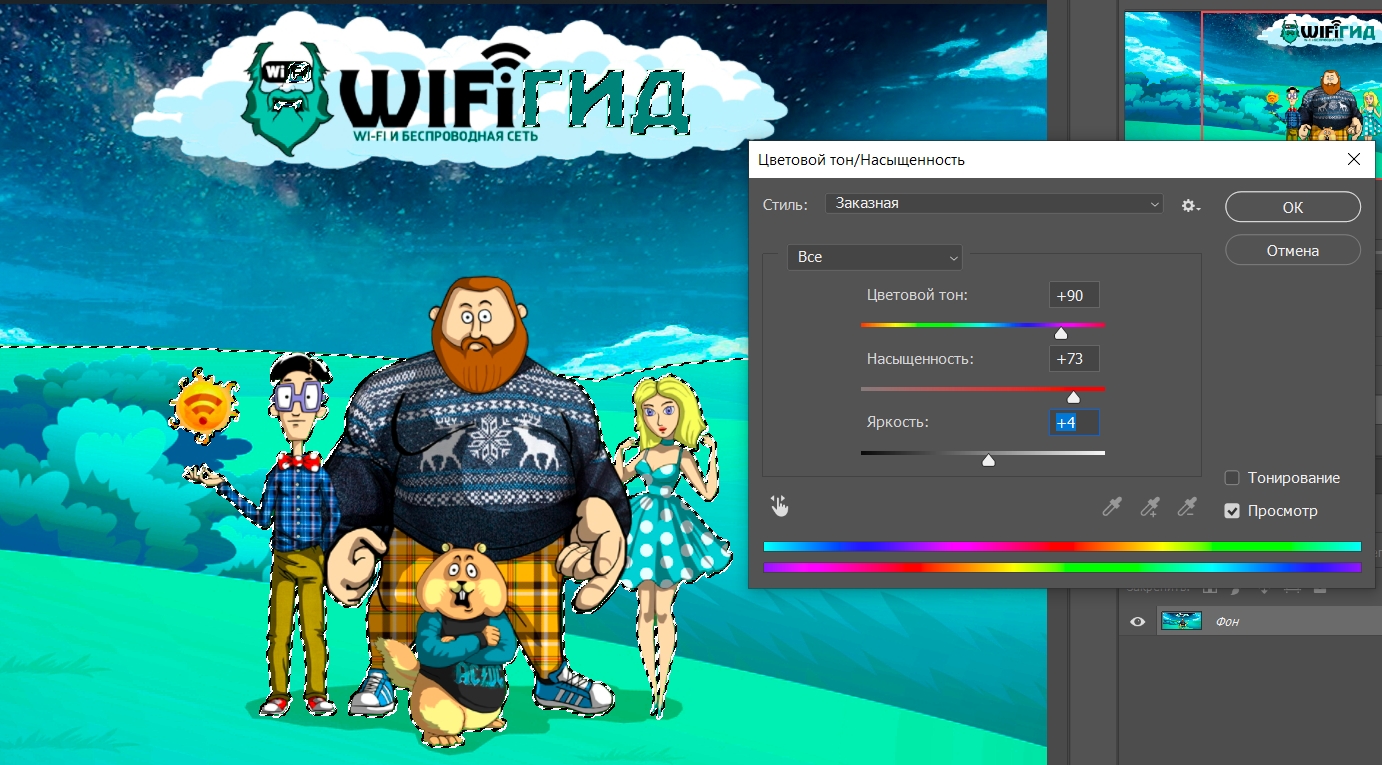Click the Насыщенность slider handle
Screen dimensions: 1382x765
click(x=1074, y=397)
